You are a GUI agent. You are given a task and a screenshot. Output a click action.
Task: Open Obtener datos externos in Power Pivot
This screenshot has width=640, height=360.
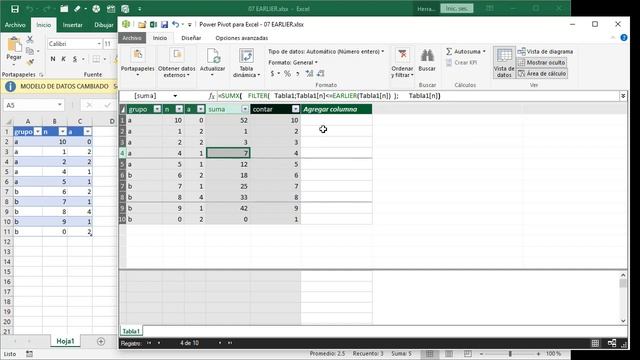click(177, 55)
